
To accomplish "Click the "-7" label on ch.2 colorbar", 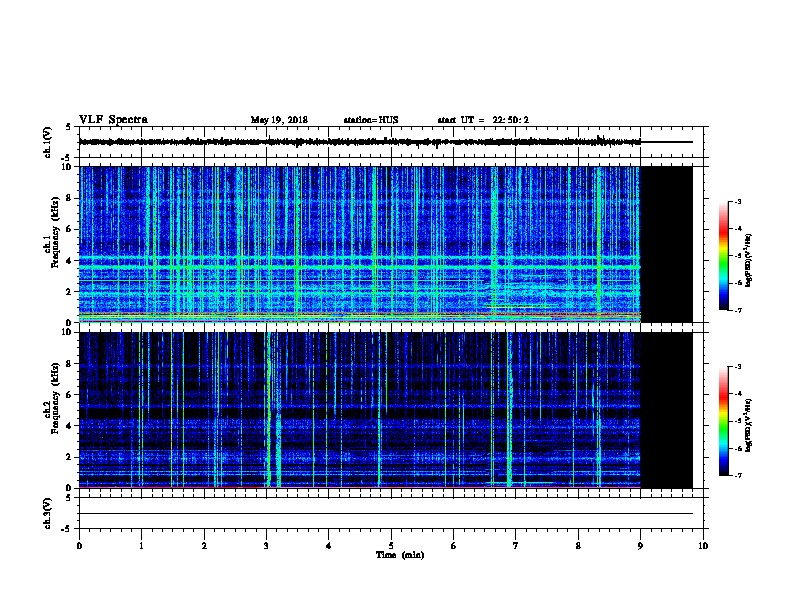I will pos(737,475).
